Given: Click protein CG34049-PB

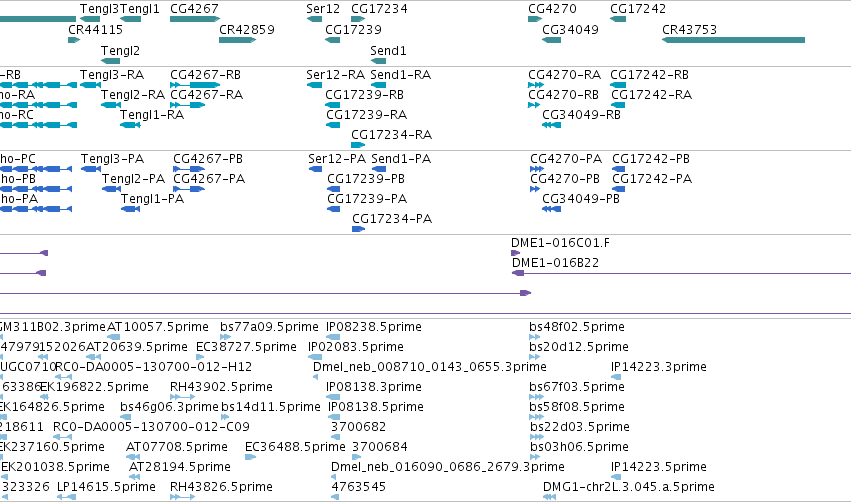Looking at the screenshot, I should 581,199.
